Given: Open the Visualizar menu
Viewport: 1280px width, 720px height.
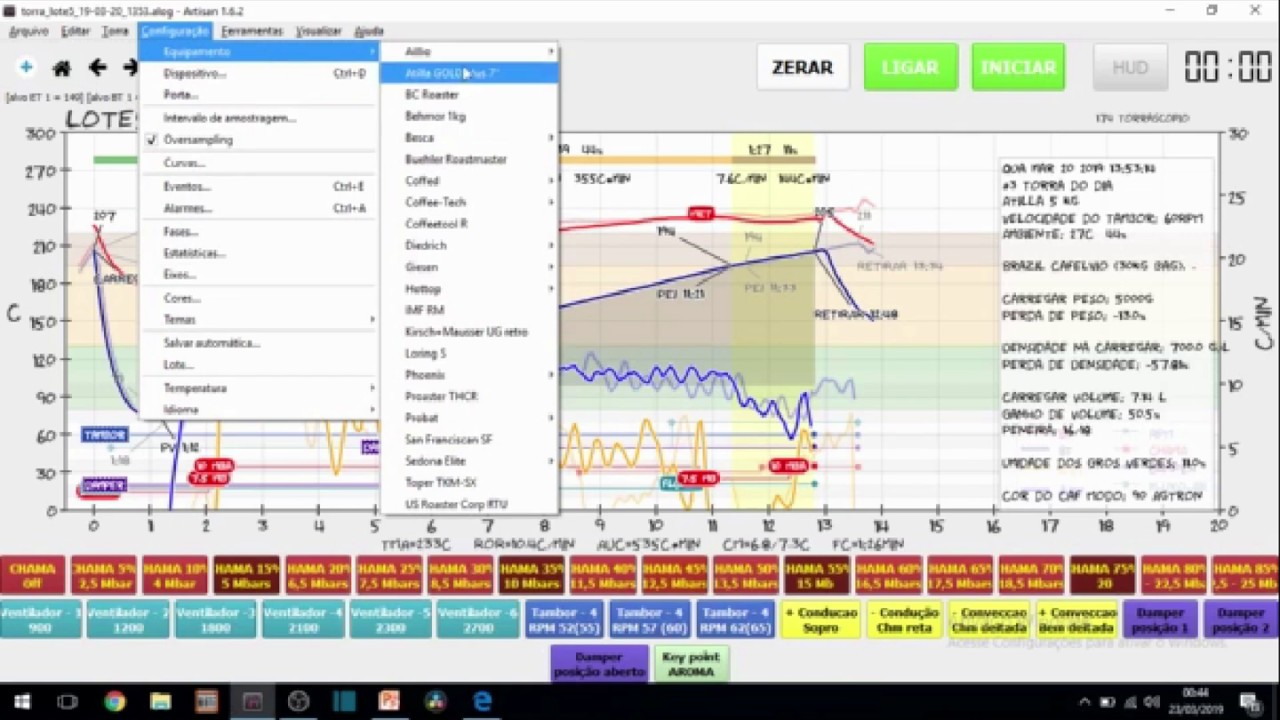Looking at the screenshot, I should click(x=318, y=31).
